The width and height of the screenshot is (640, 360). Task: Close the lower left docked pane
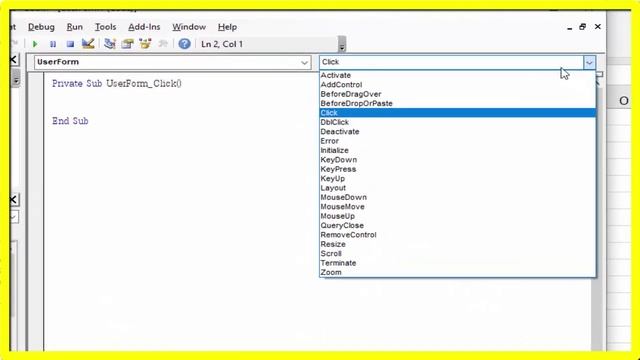pyautogui.click(x=14, y=199)
